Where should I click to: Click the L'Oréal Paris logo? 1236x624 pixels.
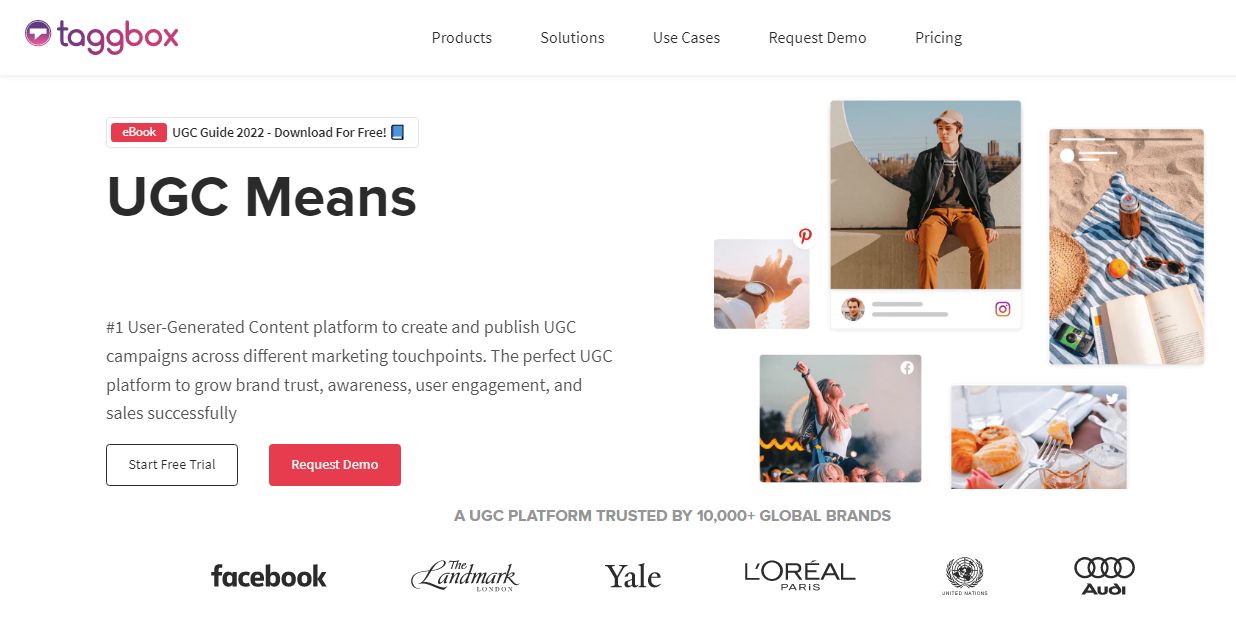800,576
